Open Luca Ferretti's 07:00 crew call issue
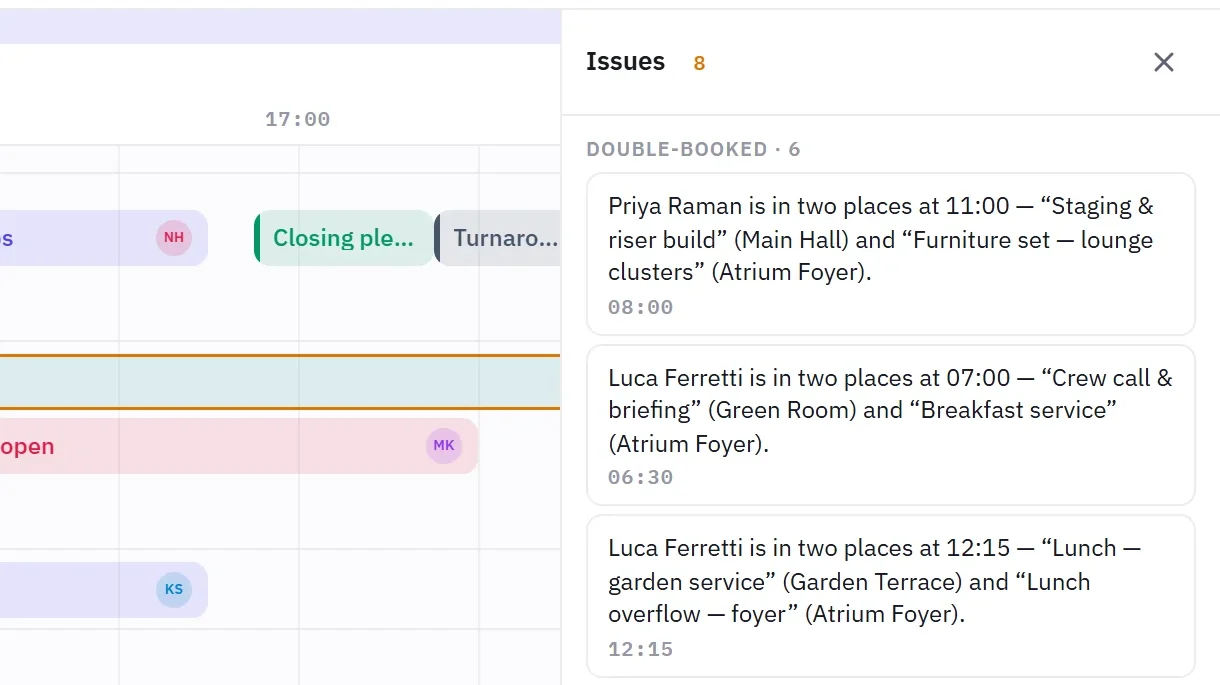Screen dimensions: 1220x685 coord(891,425)
